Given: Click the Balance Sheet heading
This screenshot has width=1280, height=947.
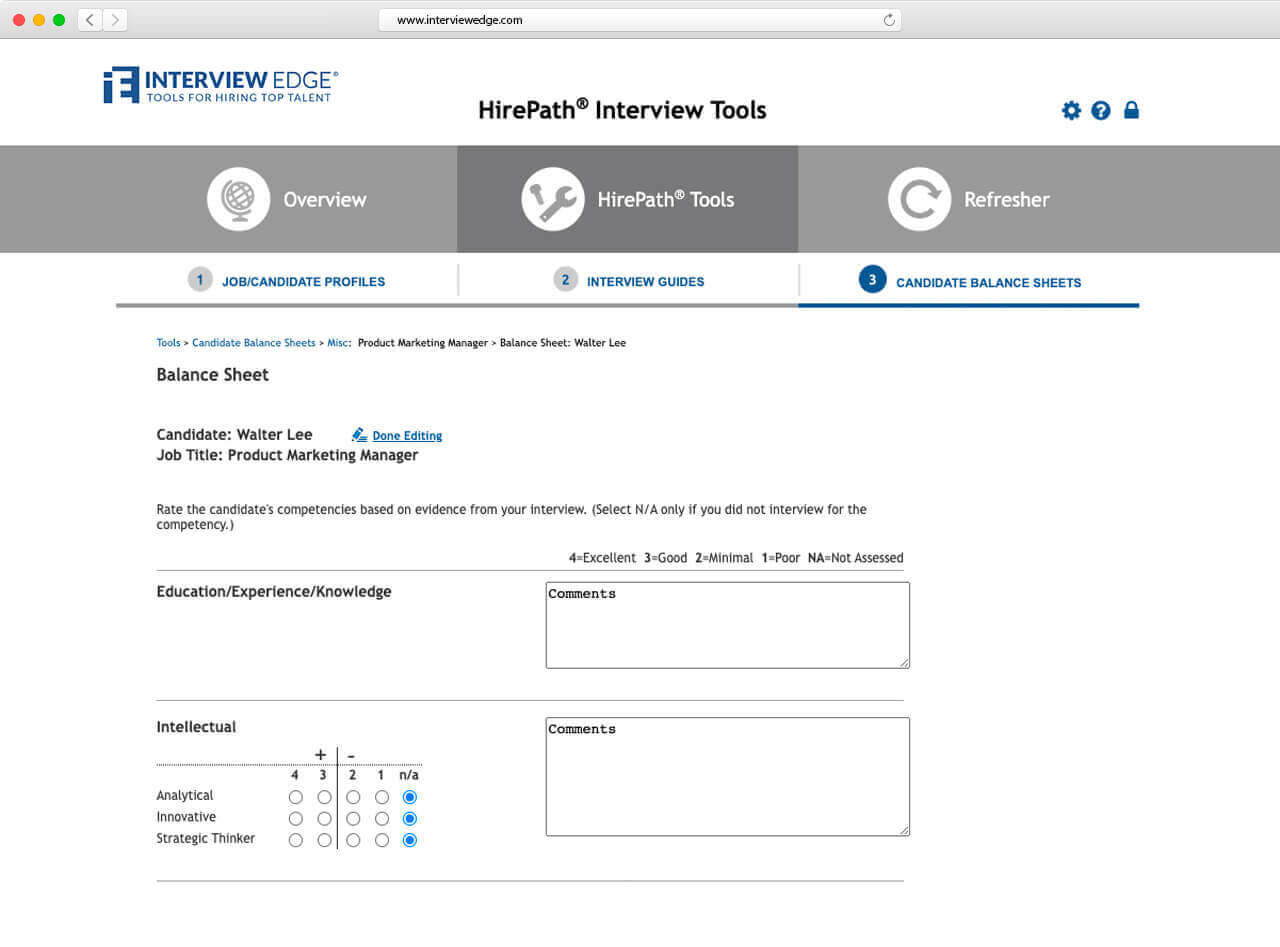Looking at the screenshot, I should pos(213,375).
